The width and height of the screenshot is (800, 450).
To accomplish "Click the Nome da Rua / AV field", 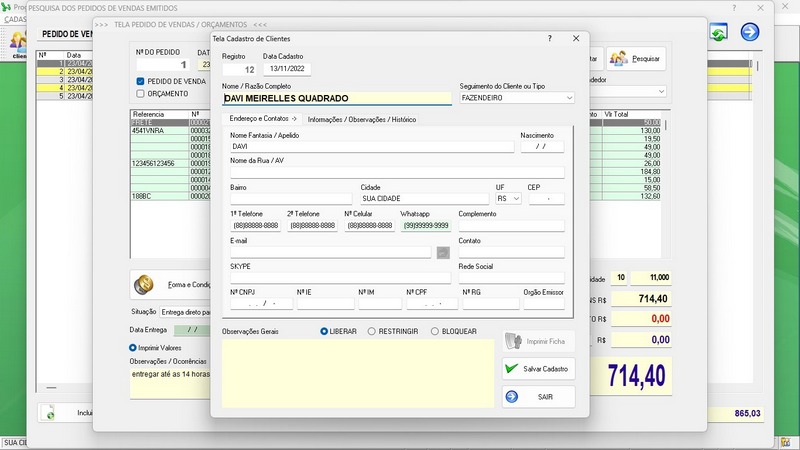I will tap(397, 172).
